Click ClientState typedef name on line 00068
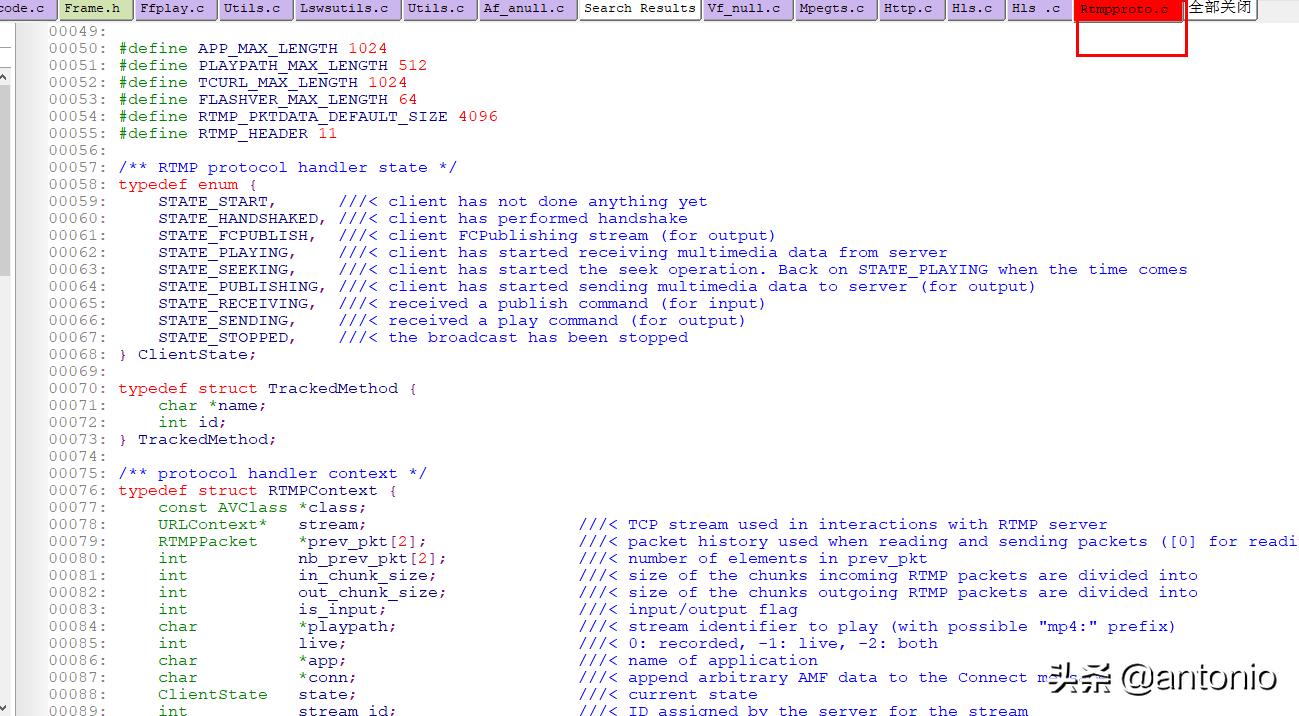 coord(193,354)
